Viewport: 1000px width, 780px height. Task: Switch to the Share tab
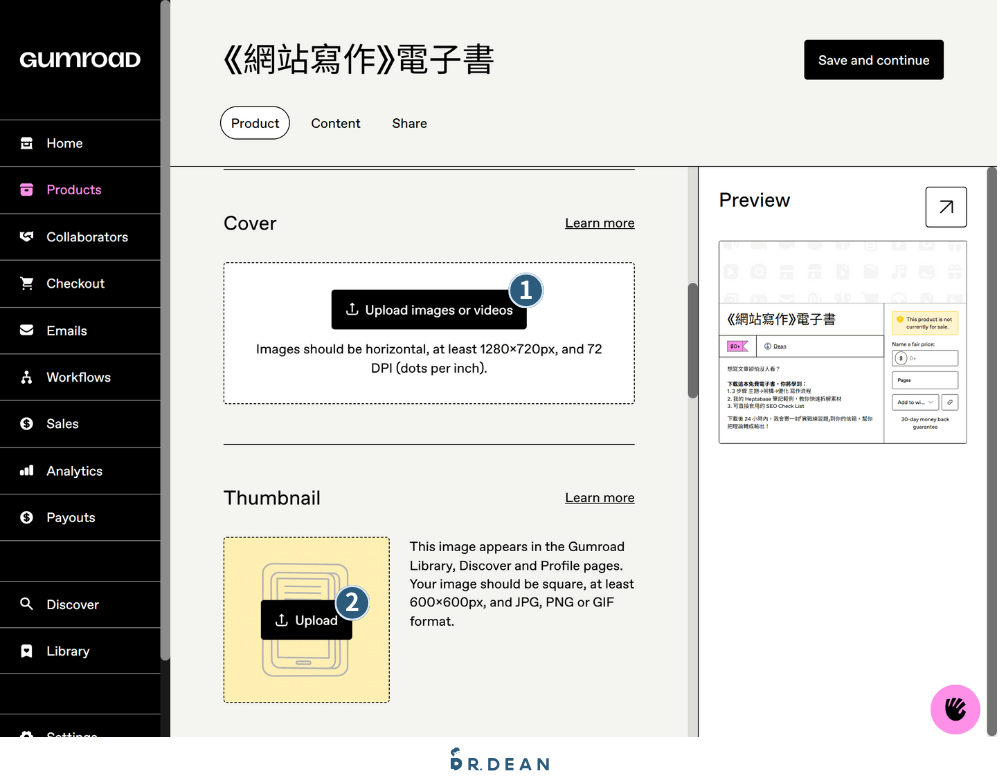coord(409,123)
